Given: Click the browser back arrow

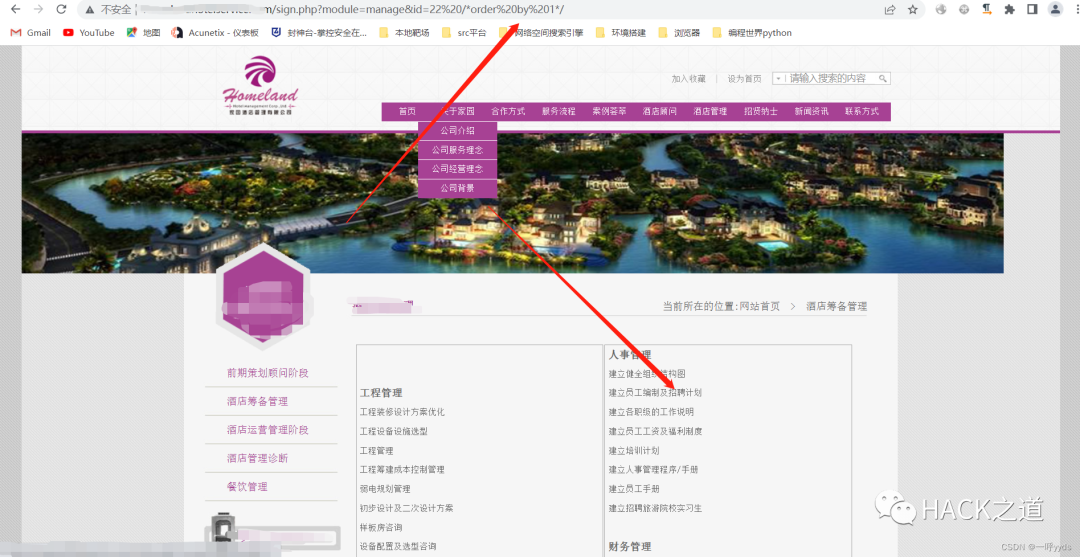Looking at the screenshot, I should click(x=14, y=9).
